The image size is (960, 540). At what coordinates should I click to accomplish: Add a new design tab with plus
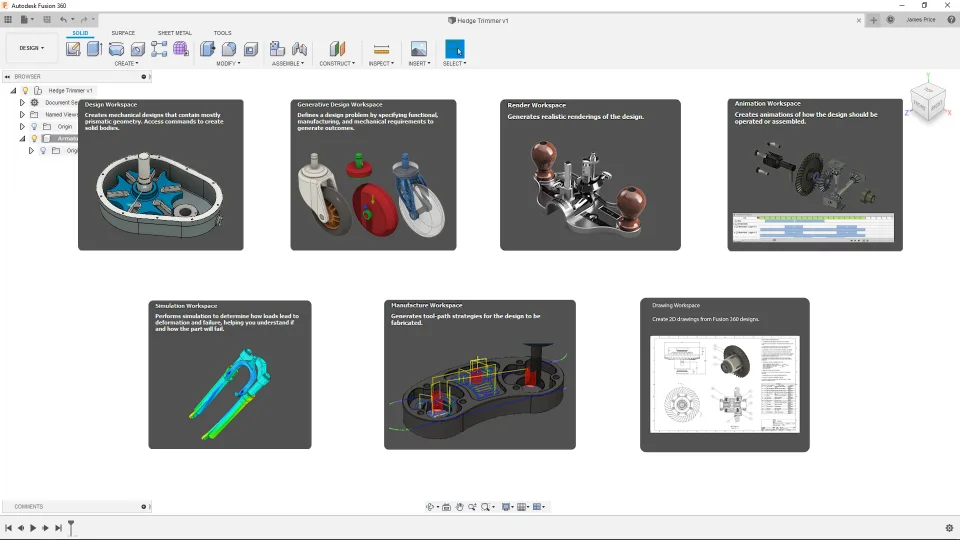click(874, 20)
